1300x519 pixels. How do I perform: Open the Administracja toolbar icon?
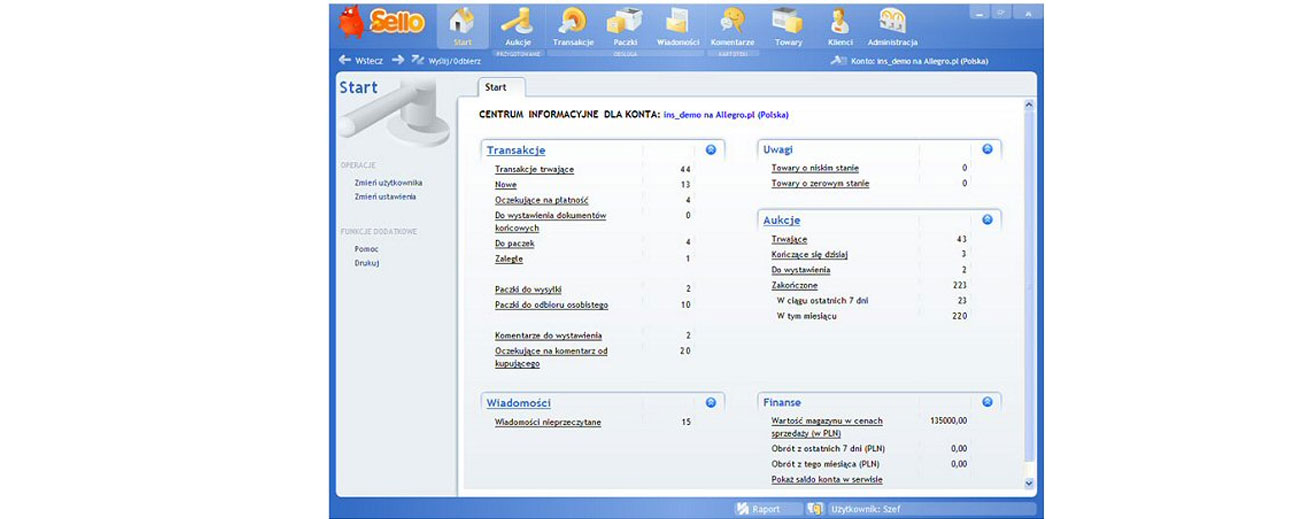pos(892,26)
